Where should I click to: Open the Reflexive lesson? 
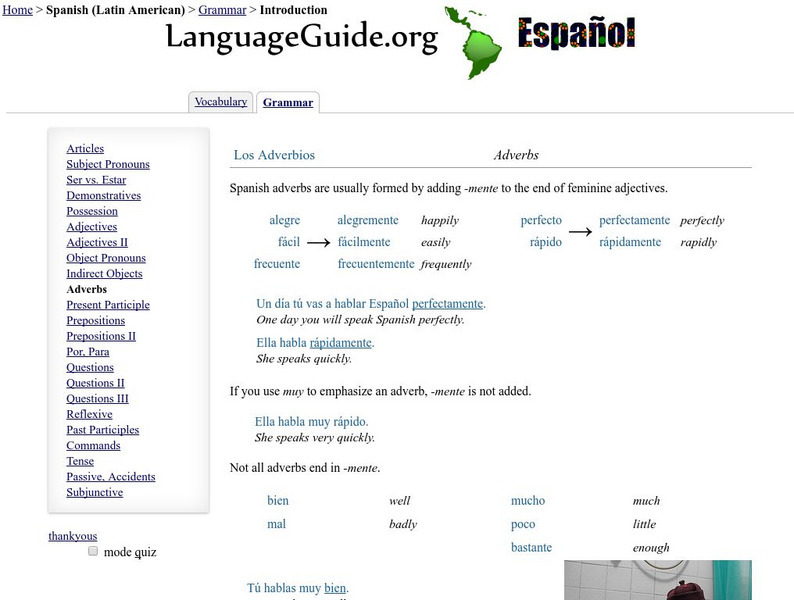pyautogui.click(x=89, y=414)
